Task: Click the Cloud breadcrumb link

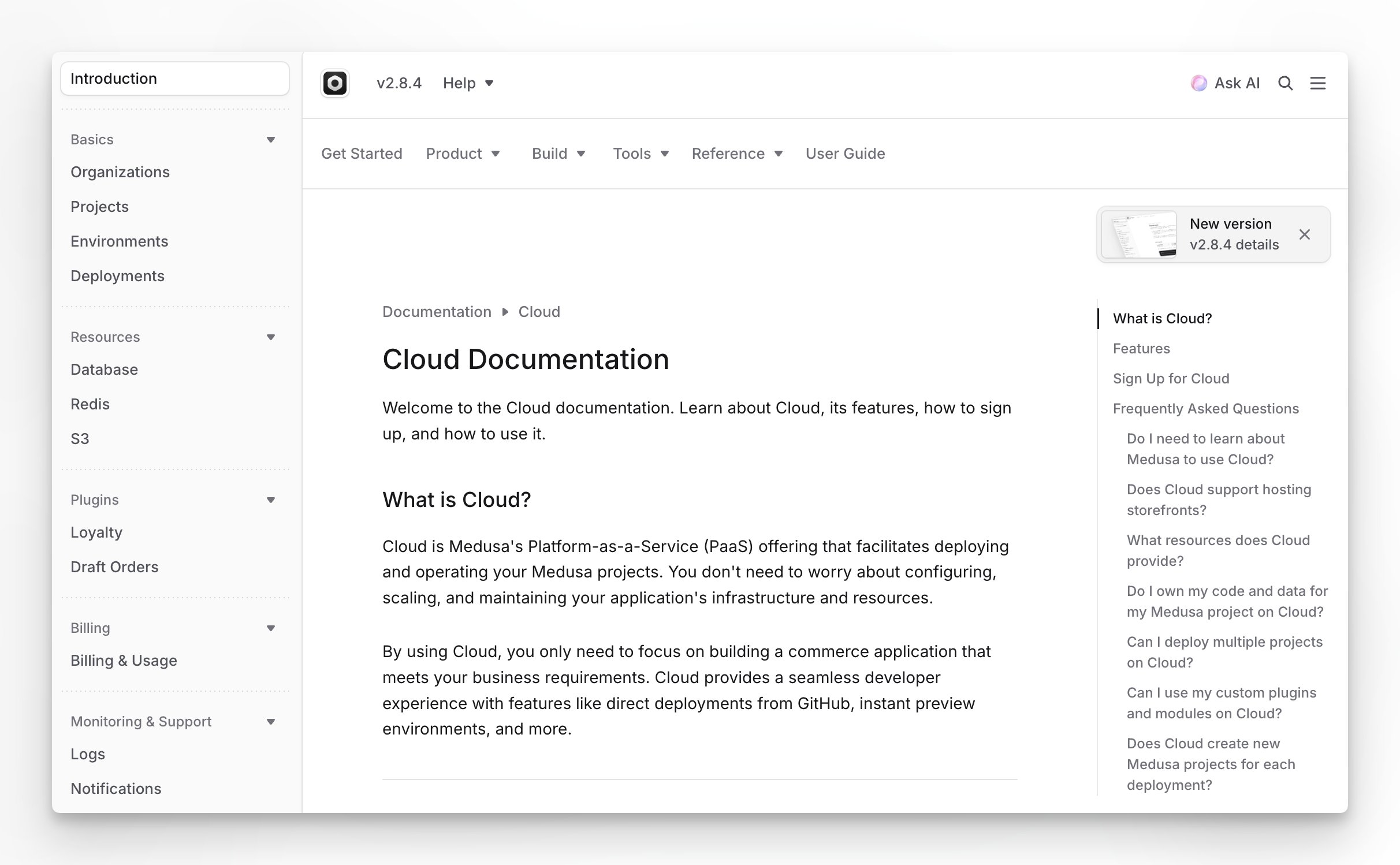Action: 539,312
